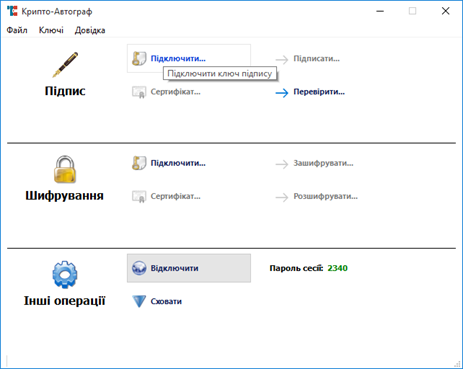This screenshot has height=369, width=463.
Task: Click the Відключити button
Action: (189, 268)
